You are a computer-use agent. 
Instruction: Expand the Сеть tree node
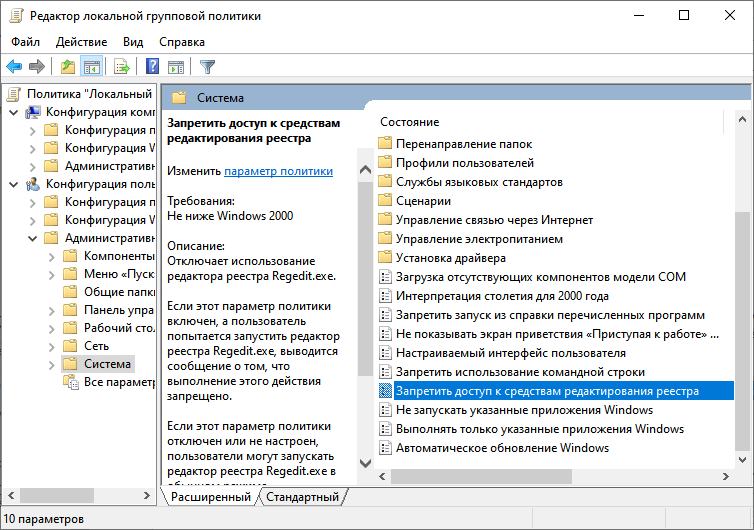click(x=51, y=347)
